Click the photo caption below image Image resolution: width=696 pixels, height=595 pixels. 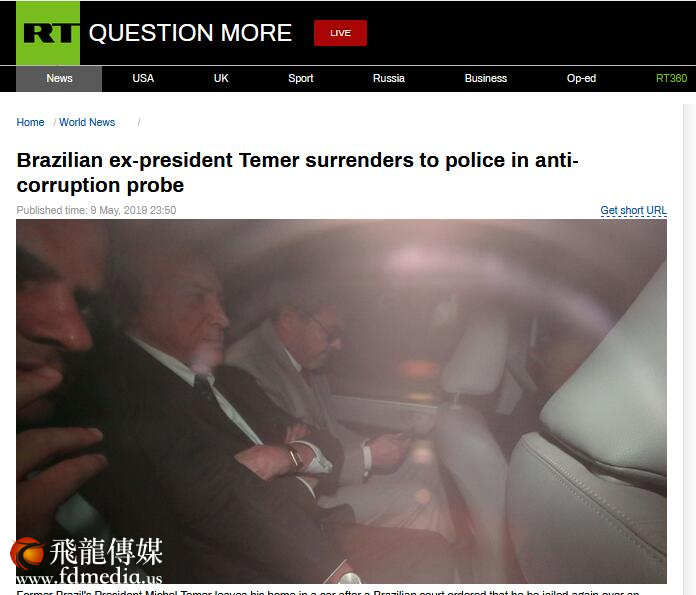point(328,592)
